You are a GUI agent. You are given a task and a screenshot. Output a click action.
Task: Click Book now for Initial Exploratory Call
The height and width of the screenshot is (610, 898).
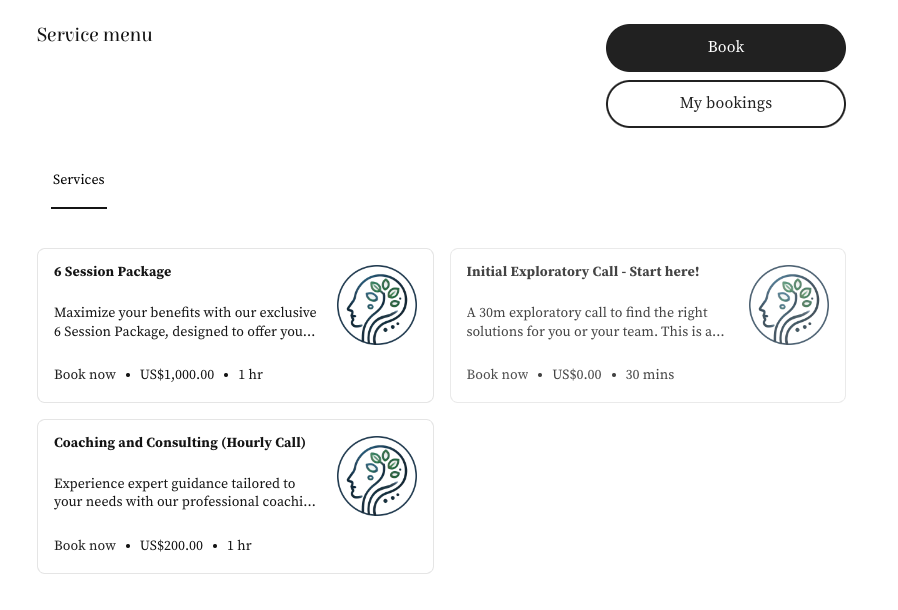pyautogui.click(x=497, y=375)
